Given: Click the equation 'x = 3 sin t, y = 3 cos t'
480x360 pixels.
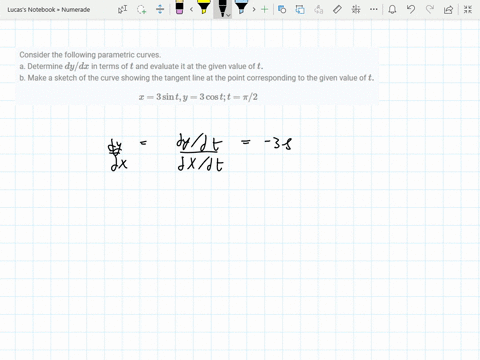Looking at the screenshot, I should pyautogui.click(x=182, y=97).
